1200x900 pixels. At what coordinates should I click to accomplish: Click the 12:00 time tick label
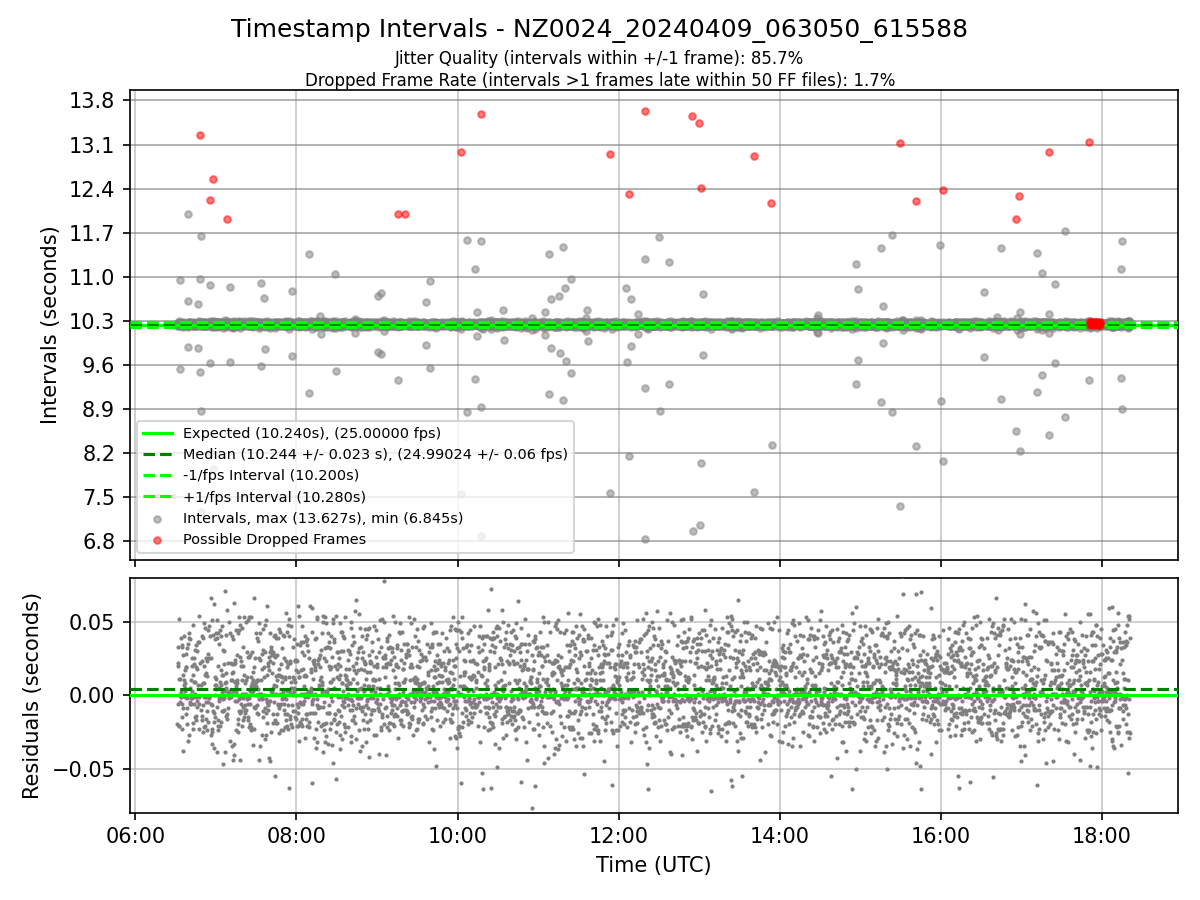[618, 834]
